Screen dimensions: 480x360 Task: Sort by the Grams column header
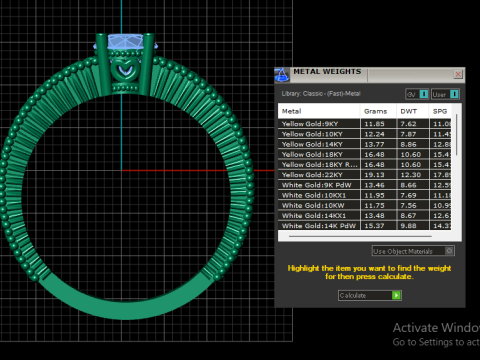point(378,111)
